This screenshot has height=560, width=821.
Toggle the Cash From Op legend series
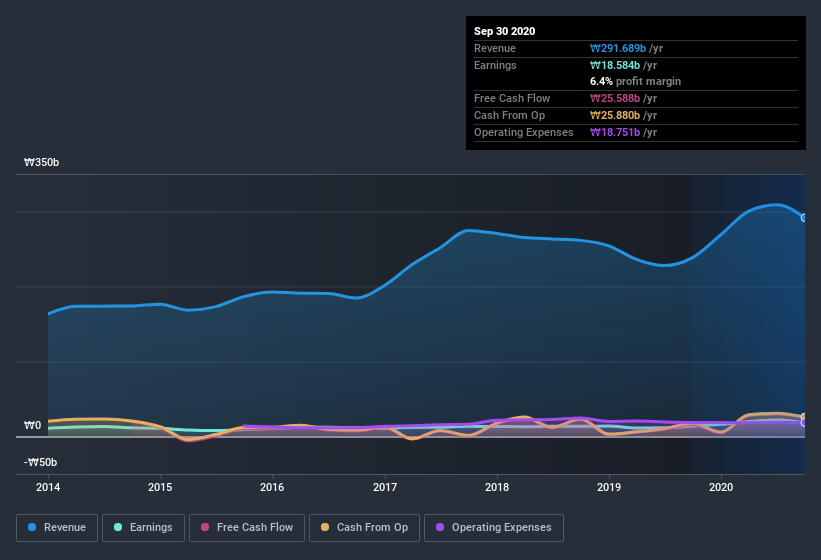coord(365,527)
